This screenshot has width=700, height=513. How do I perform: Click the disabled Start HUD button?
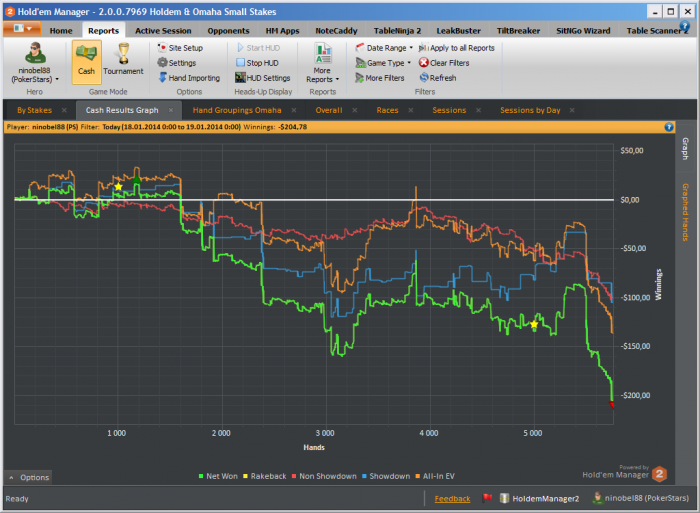[258, 48]
